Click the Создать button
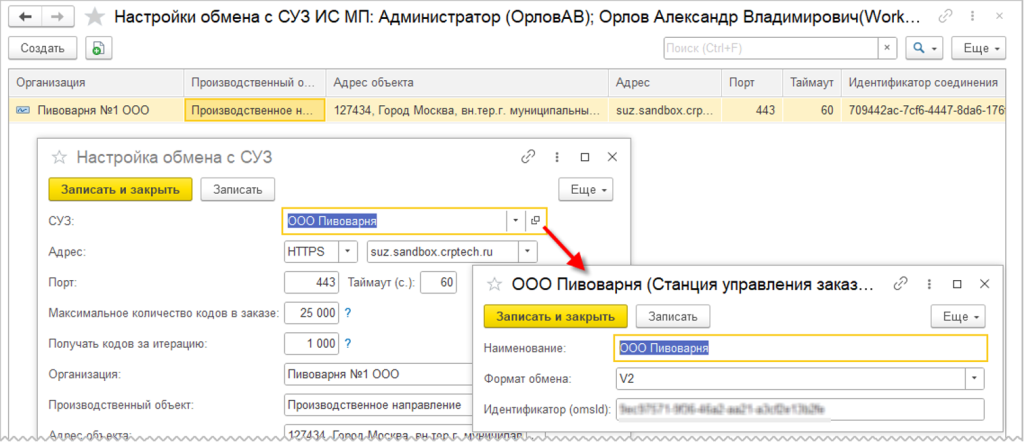Viewport: 1024px width, 442px height. pos(41,48)
